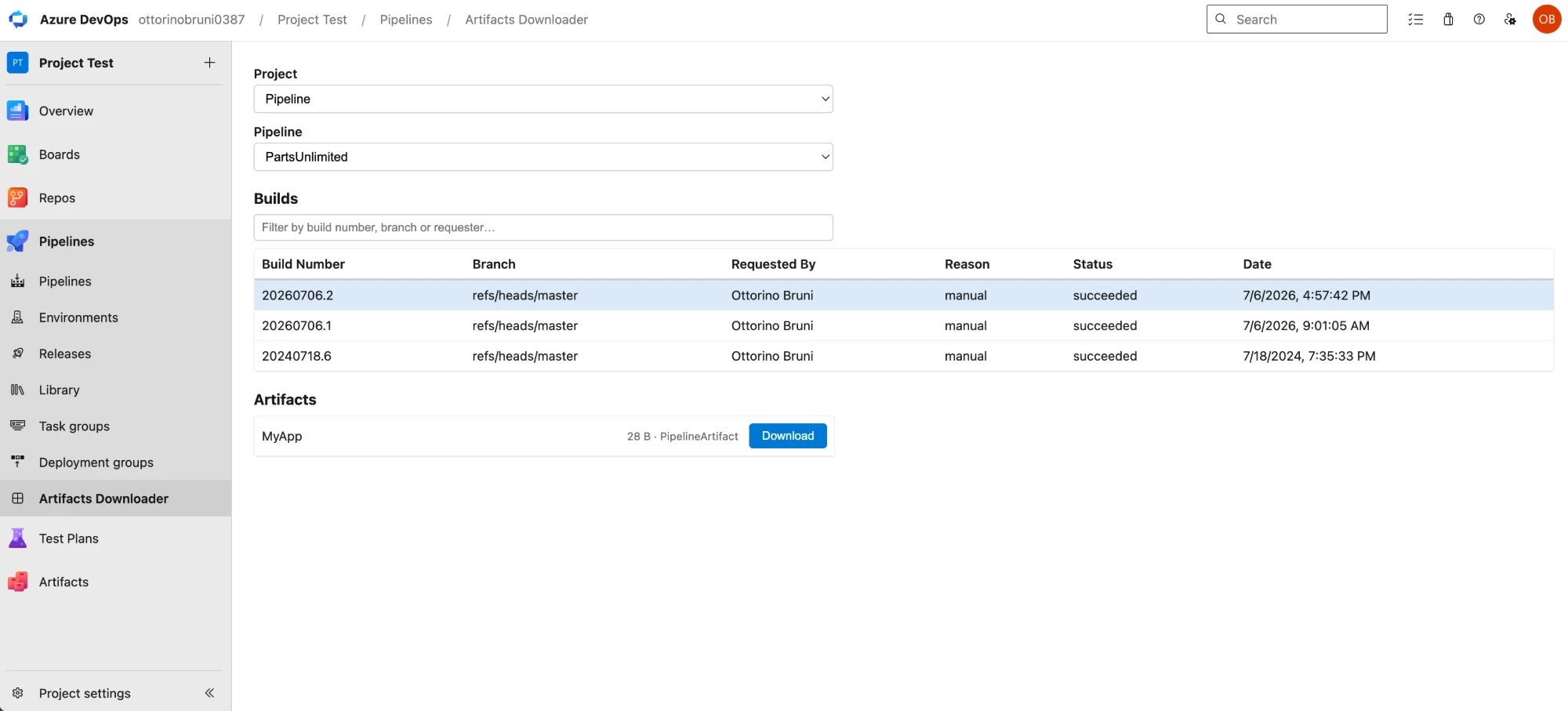The height and width of the screenshot is (711, 1568).
Task: Click the Pipelines sub-item icon
Action: pyautogui.click(x=18, y=281)
